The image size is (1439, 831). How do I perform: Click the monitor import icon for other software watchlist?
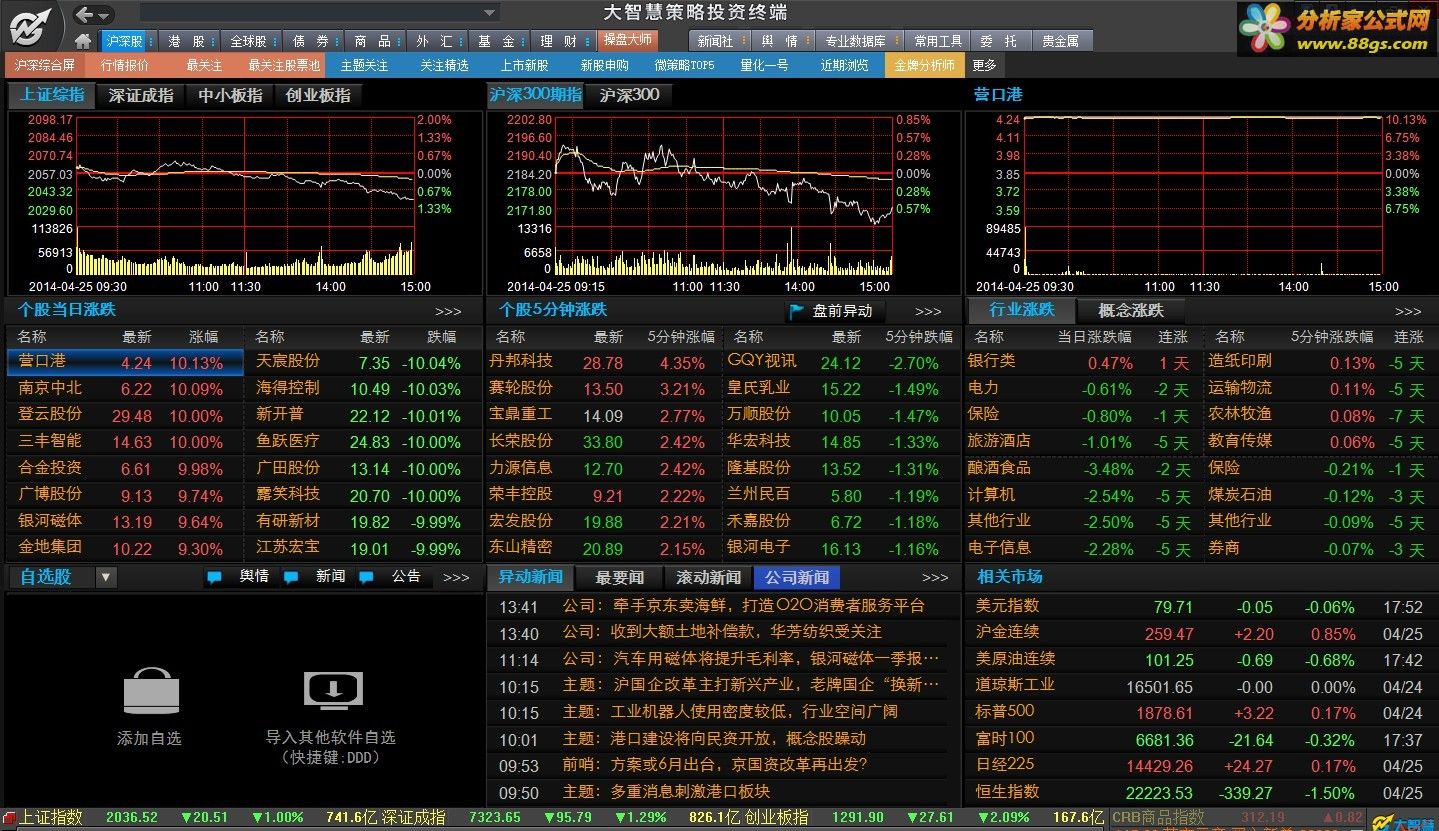333,690
